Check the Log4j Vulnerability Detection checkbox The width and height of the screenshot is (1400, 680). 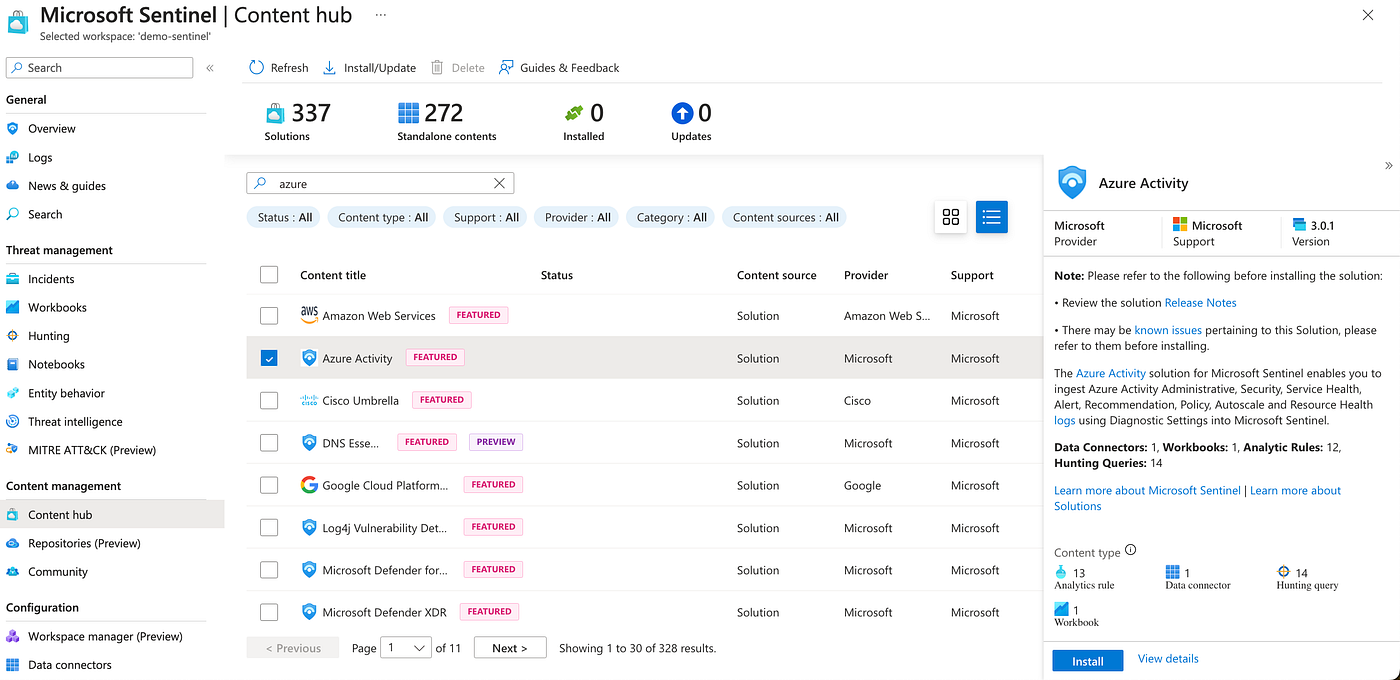(269, 527)
